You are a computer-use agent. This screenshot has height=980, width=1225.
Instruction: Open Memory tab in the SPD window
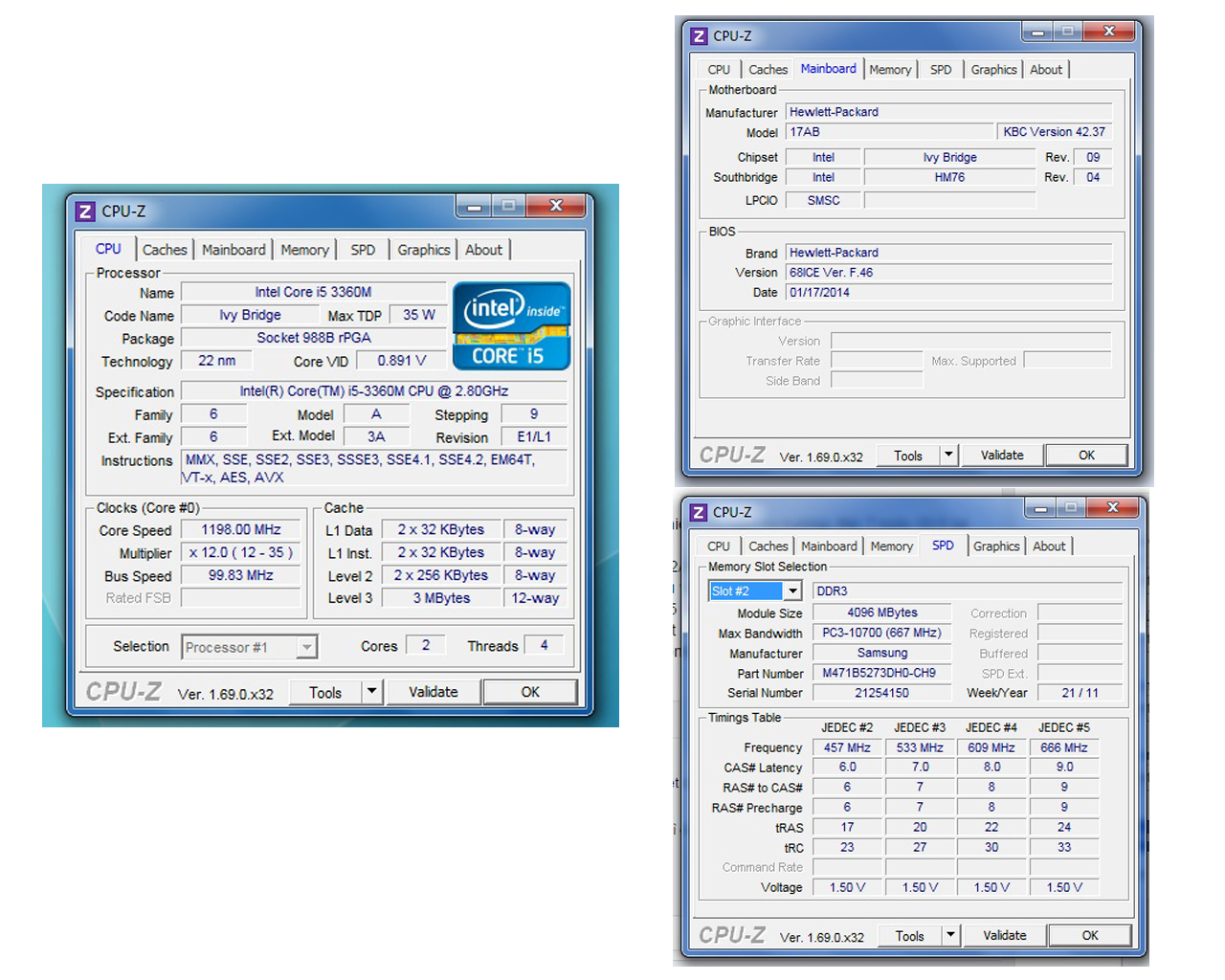point(892,546)
